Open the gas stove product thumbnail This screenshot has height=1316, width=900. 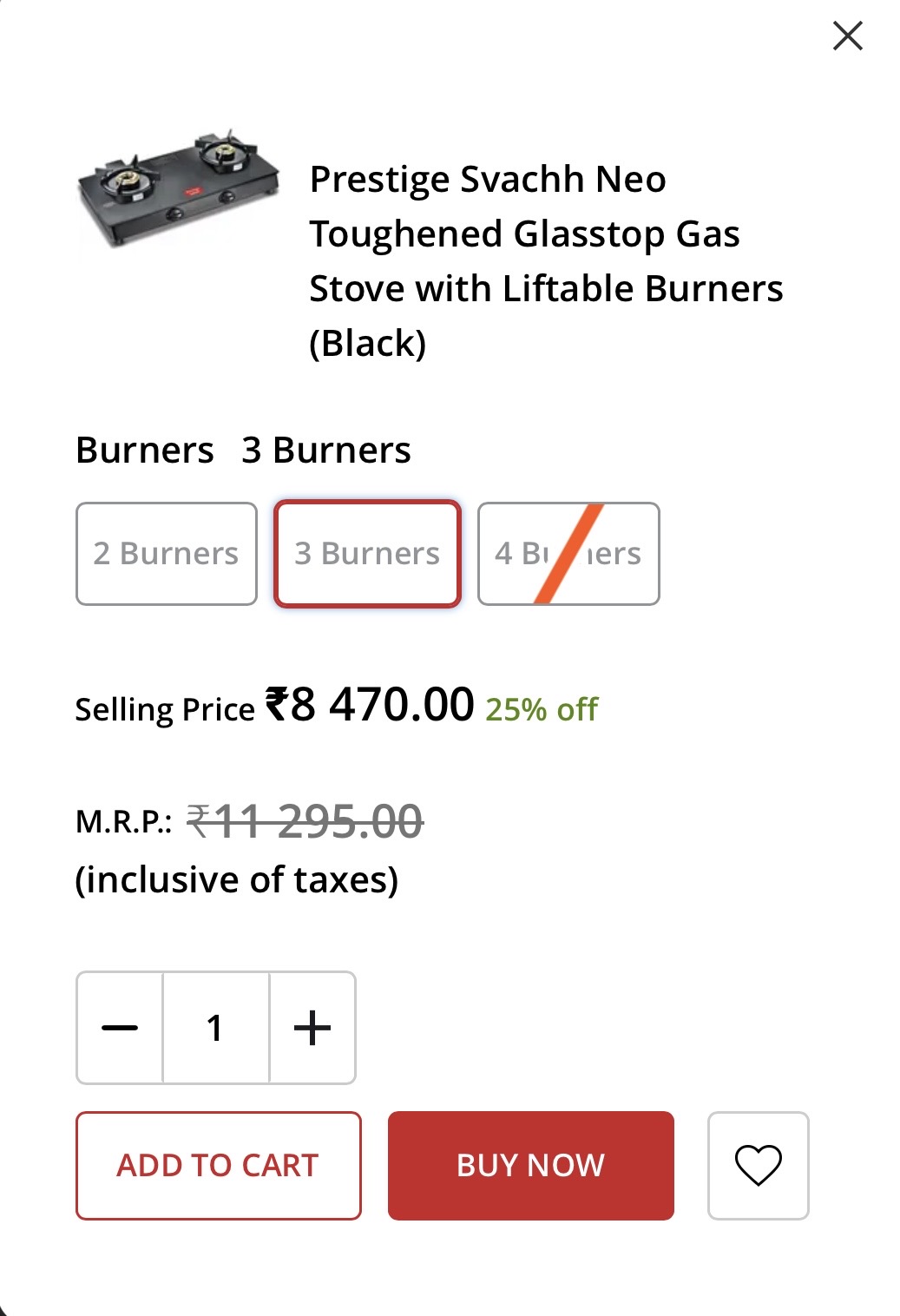179,191
